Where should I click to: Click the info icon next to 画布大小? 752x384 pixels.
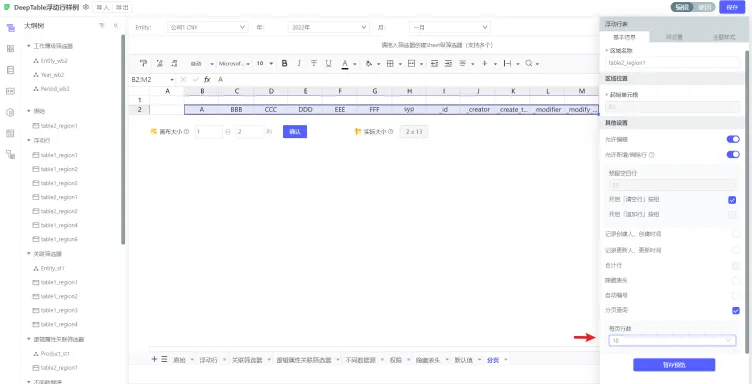point(187,131)
